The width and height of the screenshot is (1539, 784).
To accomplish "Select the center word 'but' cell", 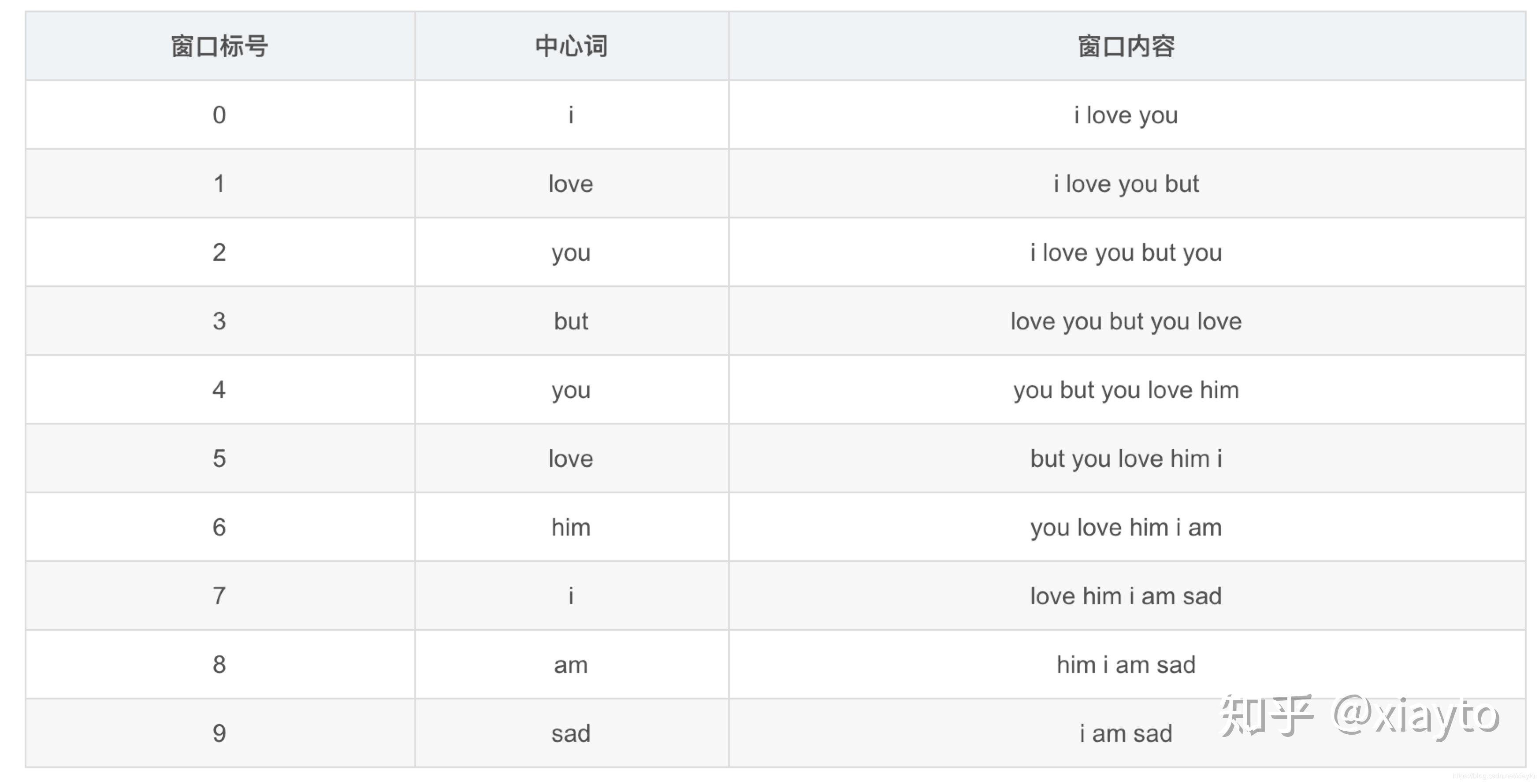I will pyautogui.click(x=572, y=321).
